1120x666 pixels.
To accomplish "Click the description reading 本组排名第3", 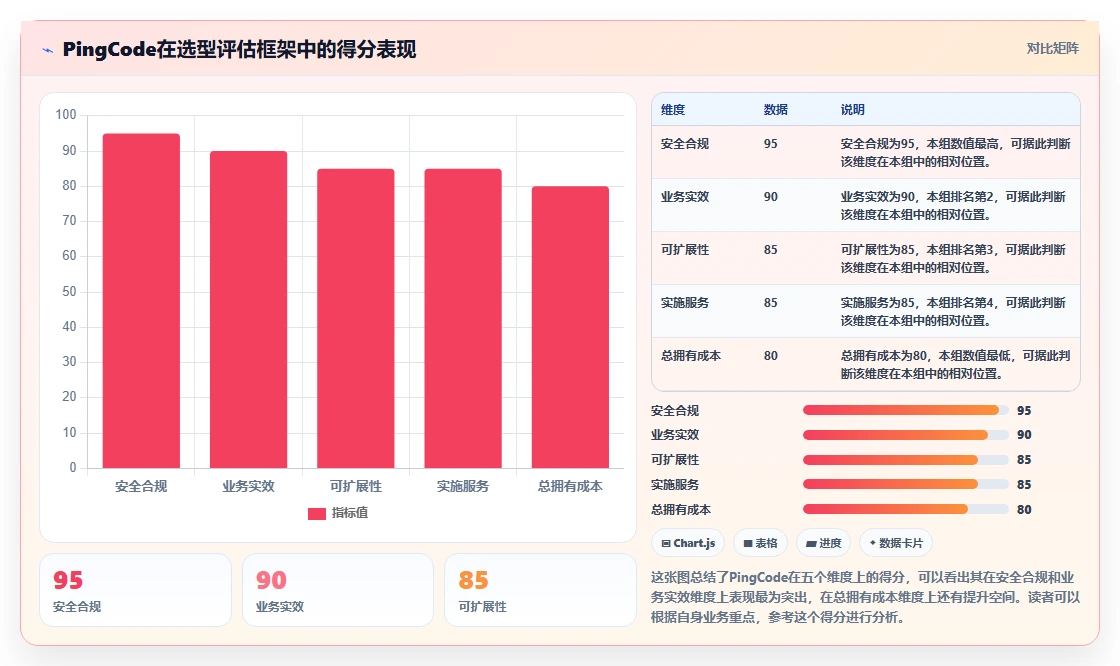I will pyautogui.click(x=956, y=258).
